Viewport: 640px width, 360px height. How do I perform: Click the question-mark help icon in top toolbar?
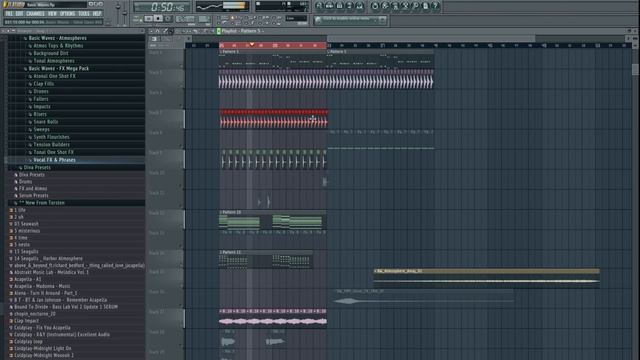(x=435, y=6)
